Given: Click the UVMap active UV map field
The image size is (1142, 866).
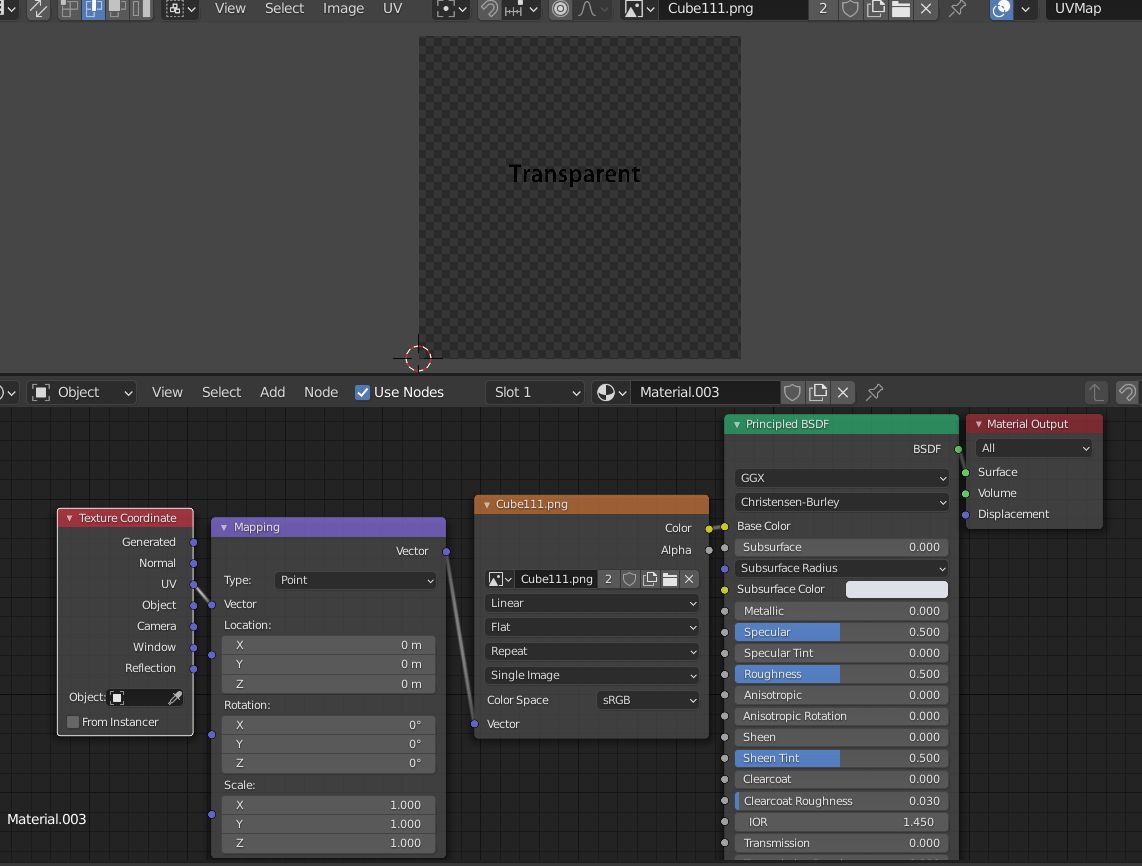Looking at the screenshot, I should point(1093,9).
